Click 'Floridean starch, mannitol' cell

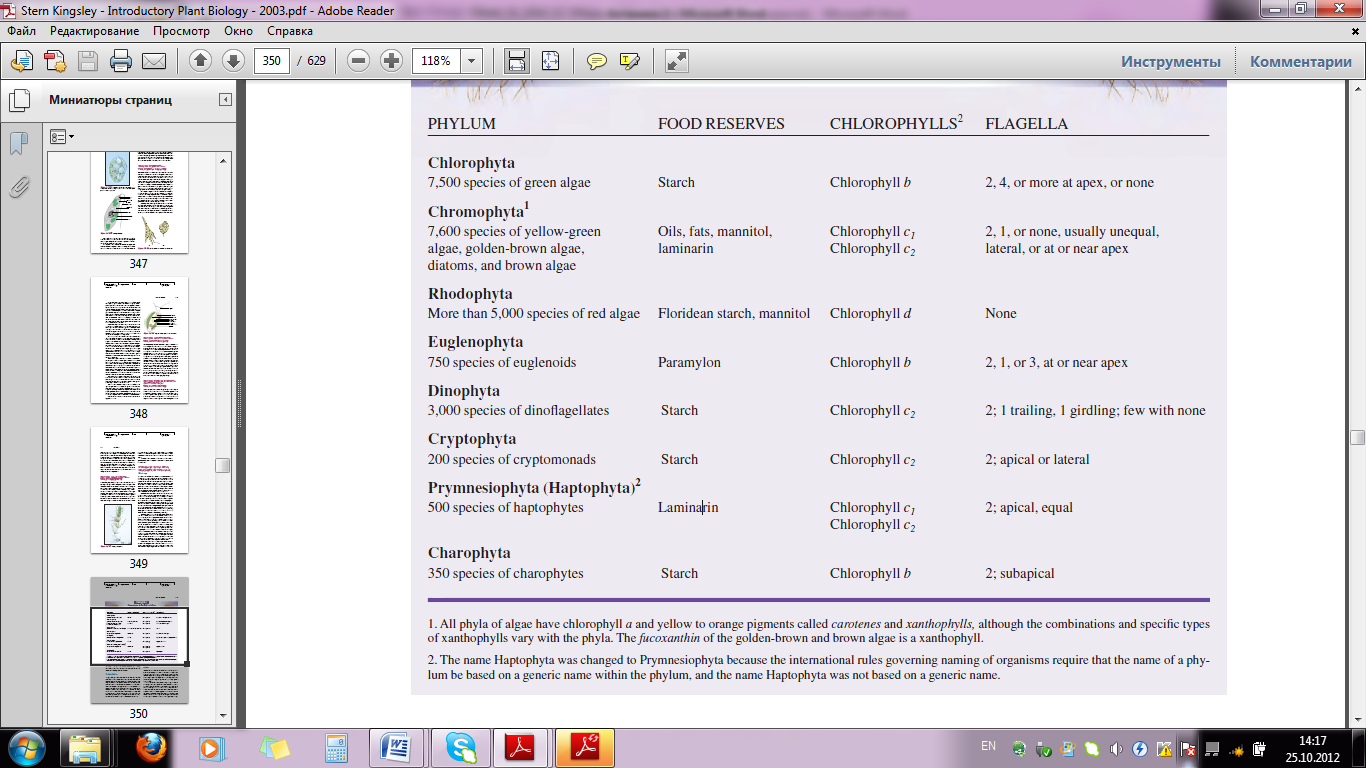tap(734, 313)
